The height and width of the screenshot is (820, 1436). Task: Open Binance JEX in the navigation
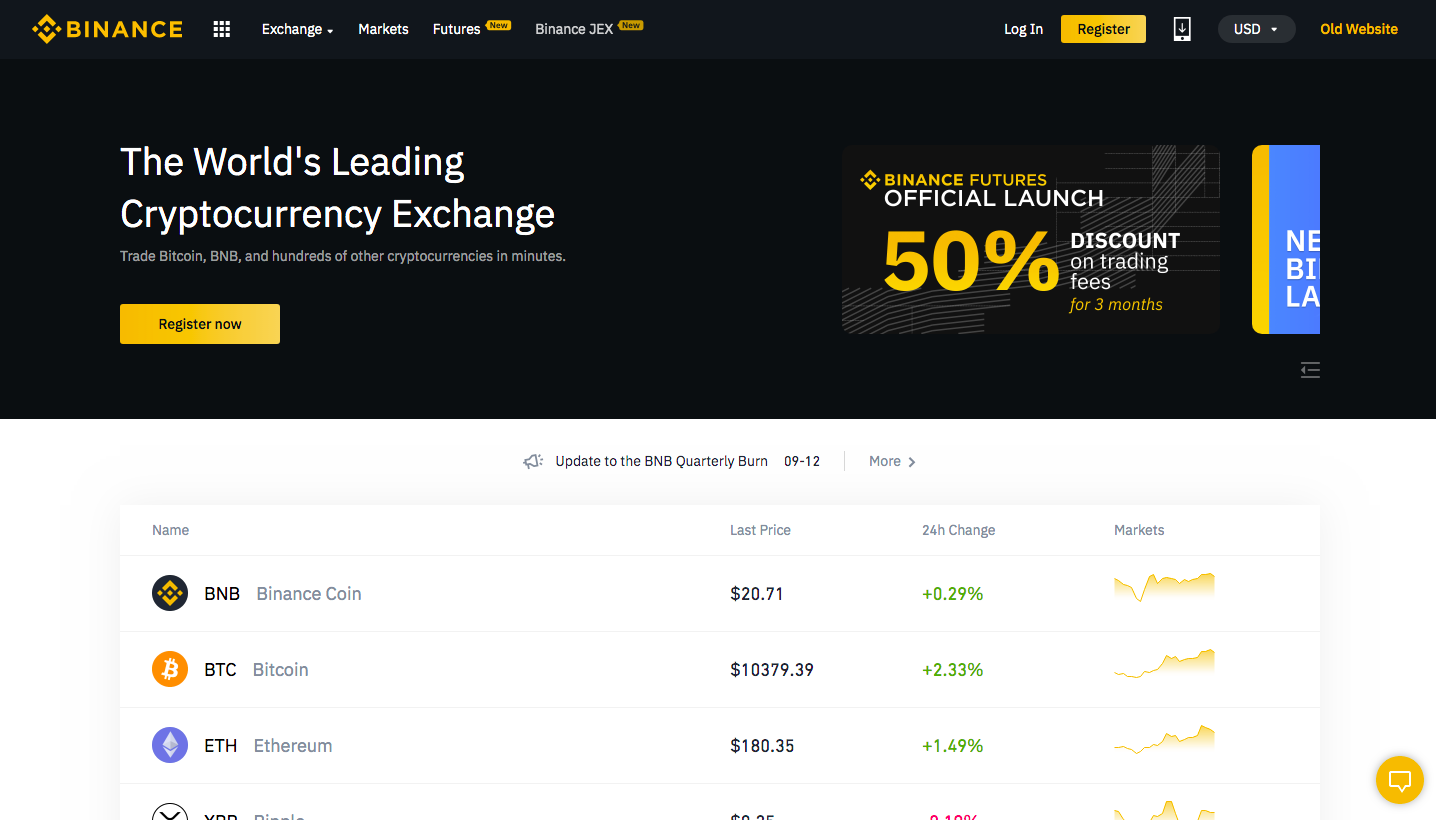[574, 29]
